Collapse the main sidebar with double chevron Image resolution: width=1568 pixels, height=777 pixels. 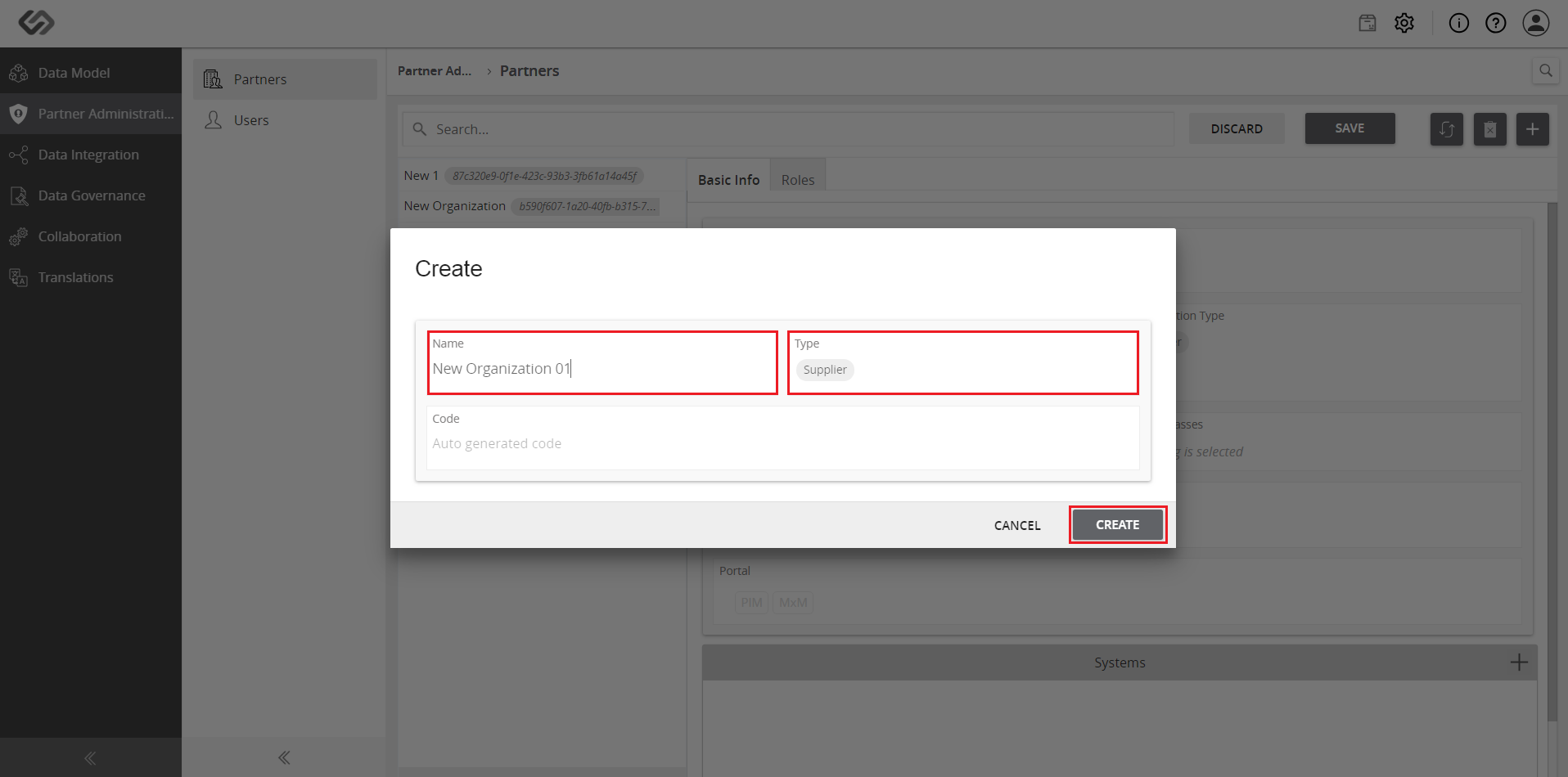(x=90, y=758)
